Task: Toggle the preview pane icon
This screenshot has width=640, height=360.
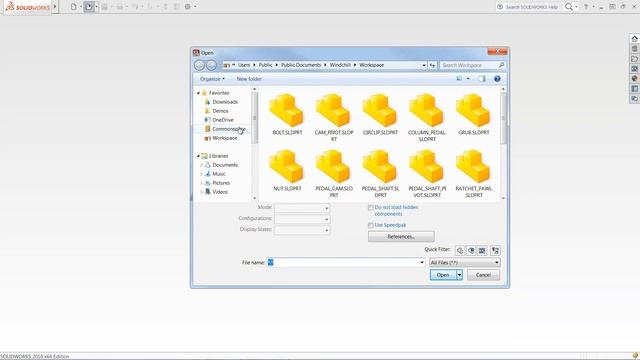Action: [x=482, y=79]
